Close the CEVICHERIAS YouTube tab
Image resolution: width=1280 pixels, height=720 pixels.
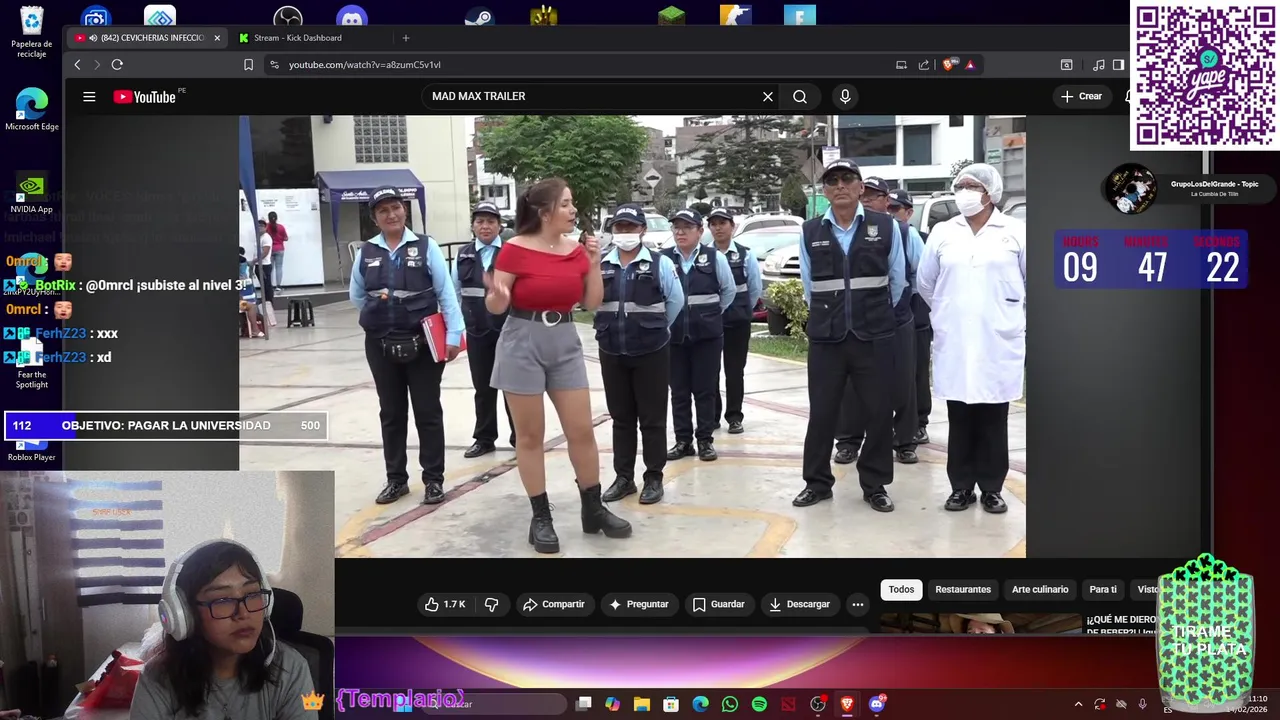pyautogui.click(x=217, y=38)
